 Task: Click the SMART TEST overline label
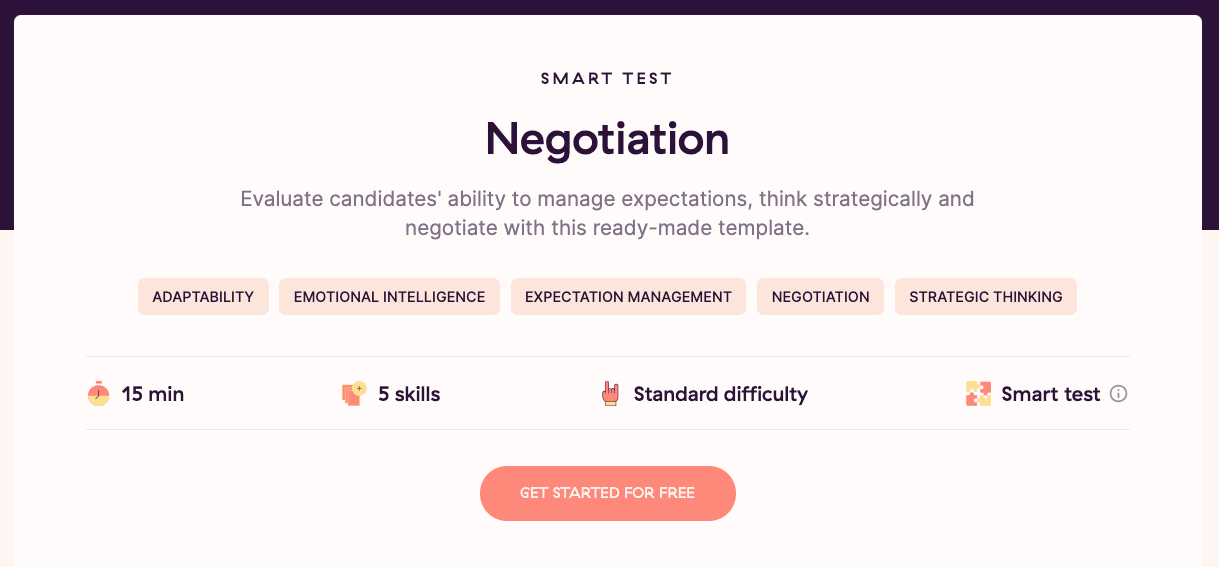pyautogui.click(x=607, y=78)
